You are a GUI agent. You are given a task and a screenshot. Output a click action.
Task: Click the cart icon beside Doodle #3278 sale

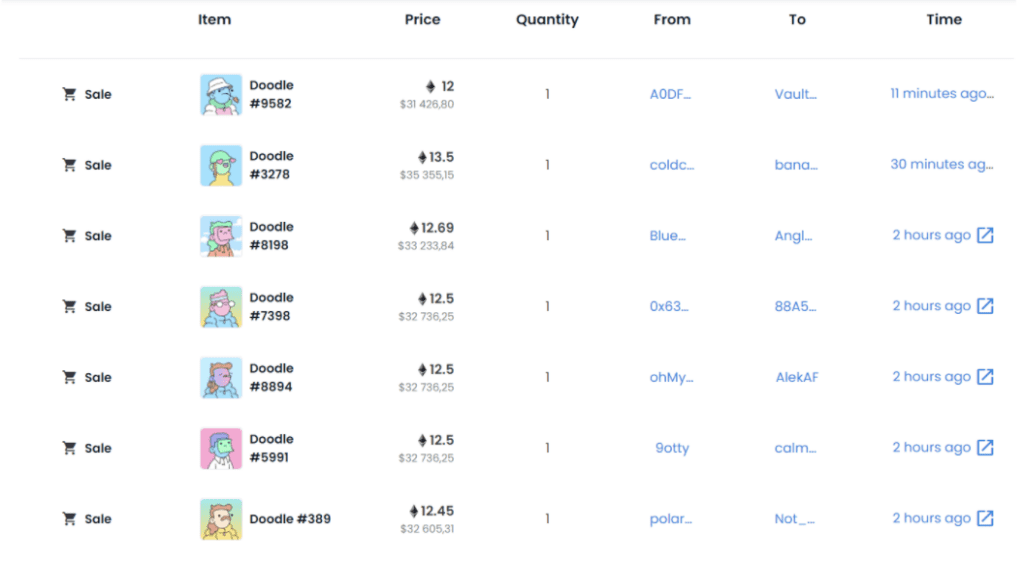pyautogui.click(x=69, y=165)
